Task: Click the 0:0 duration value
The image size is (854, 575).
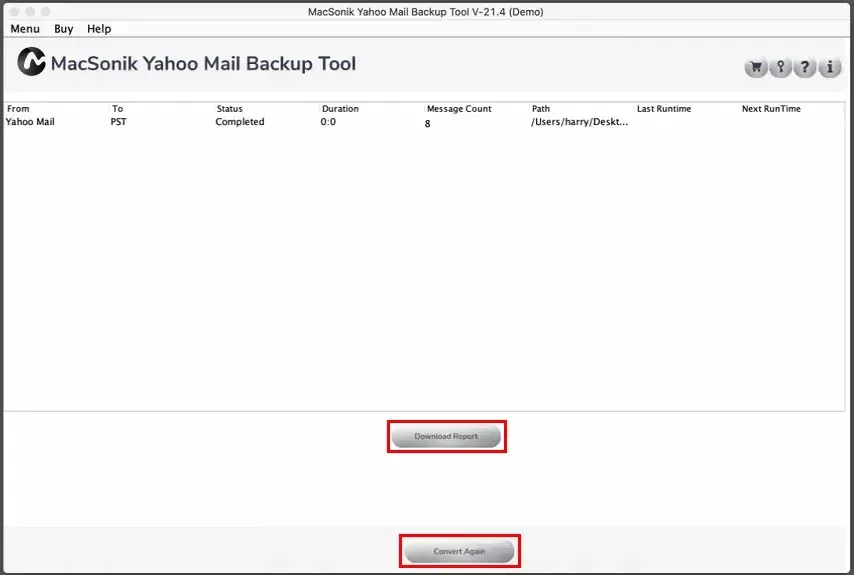Action: pyautogui.click(x=328, y=121)
